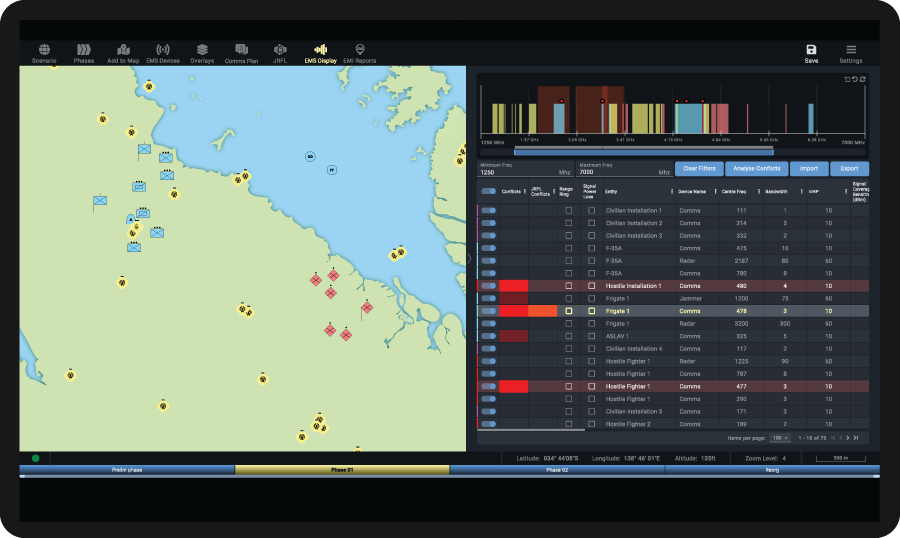Click the Phases toolbar icon
This screenshot has height=538, width=900.
coord(83,52)
